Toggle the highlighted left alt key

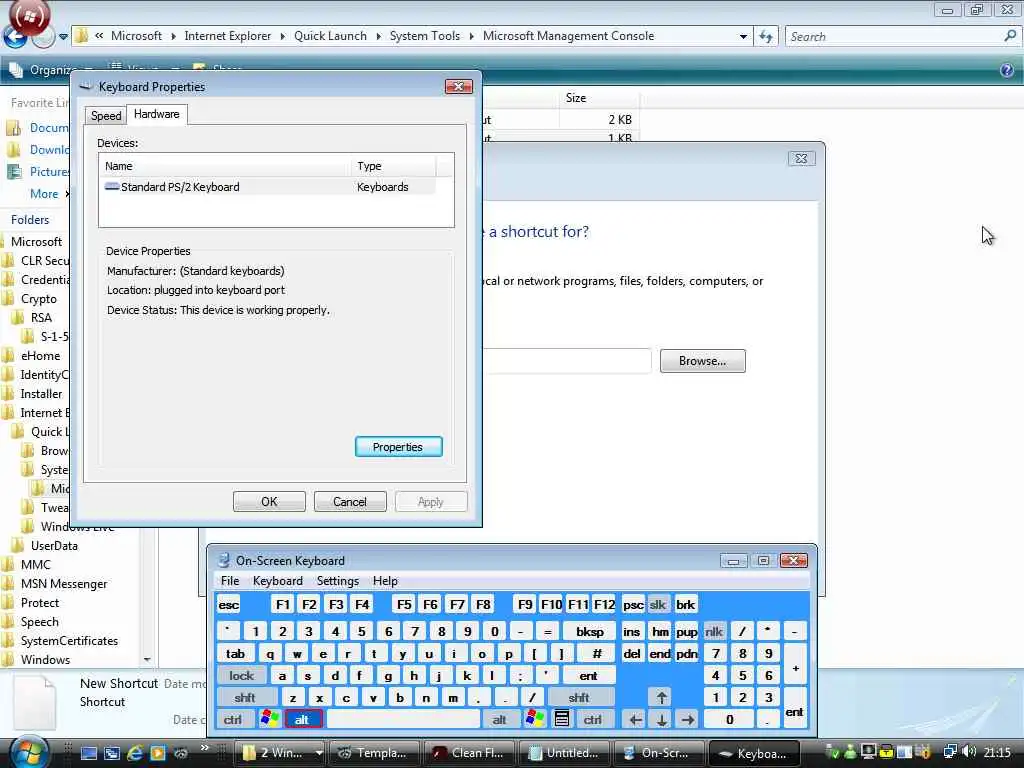click(x=303, y=720)
